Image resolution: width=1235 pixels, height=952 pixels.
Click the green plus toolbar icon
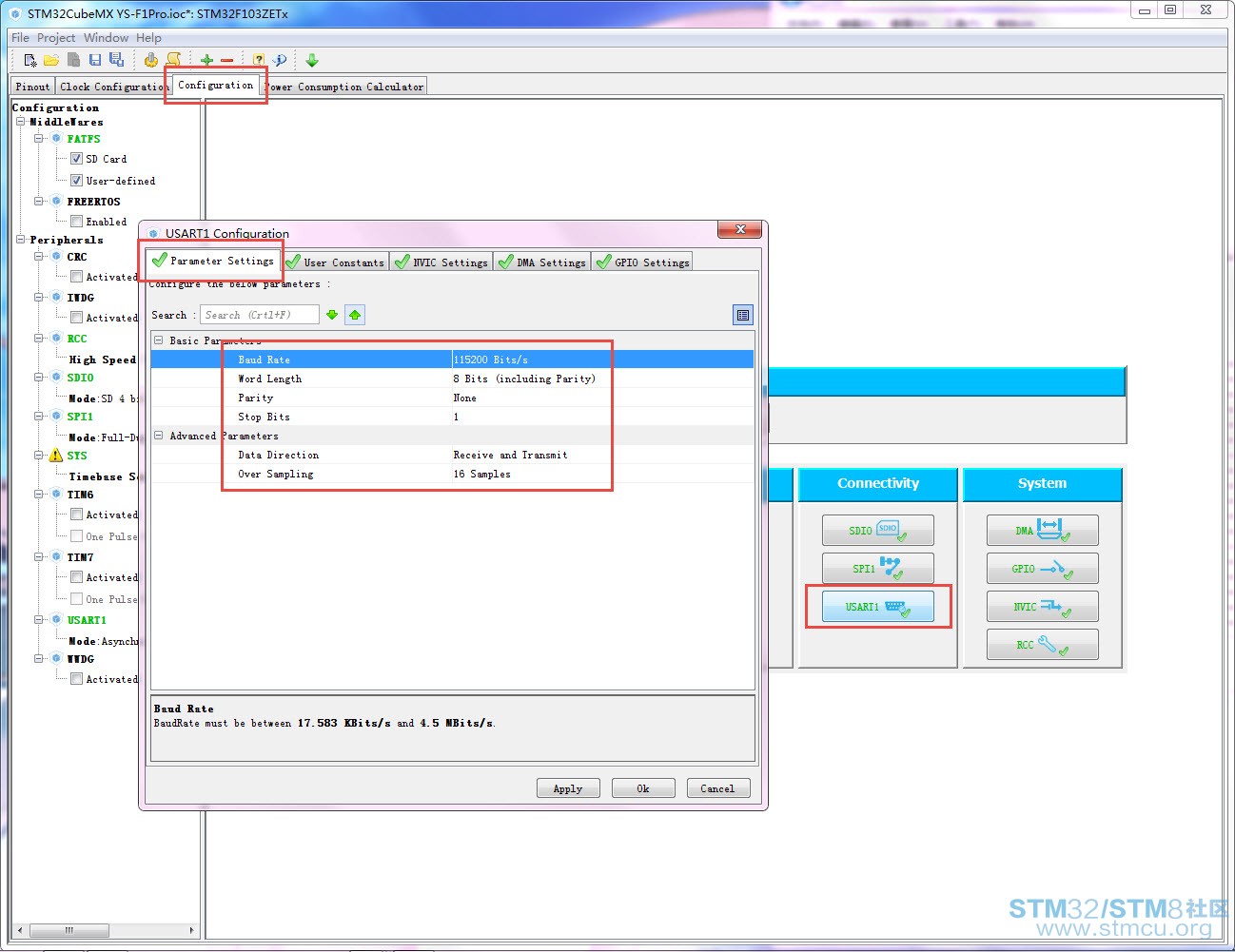[206, 60]
